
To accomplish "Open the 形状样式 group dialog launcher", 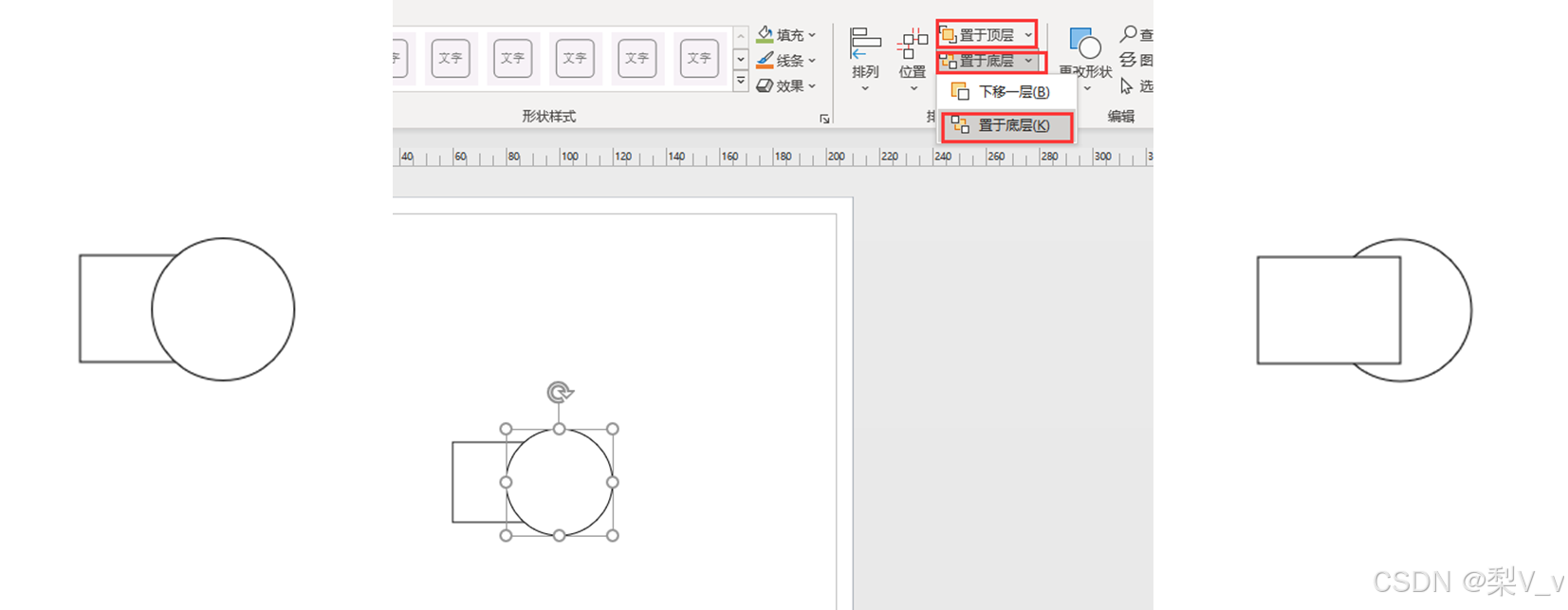I will click(824, 119).
